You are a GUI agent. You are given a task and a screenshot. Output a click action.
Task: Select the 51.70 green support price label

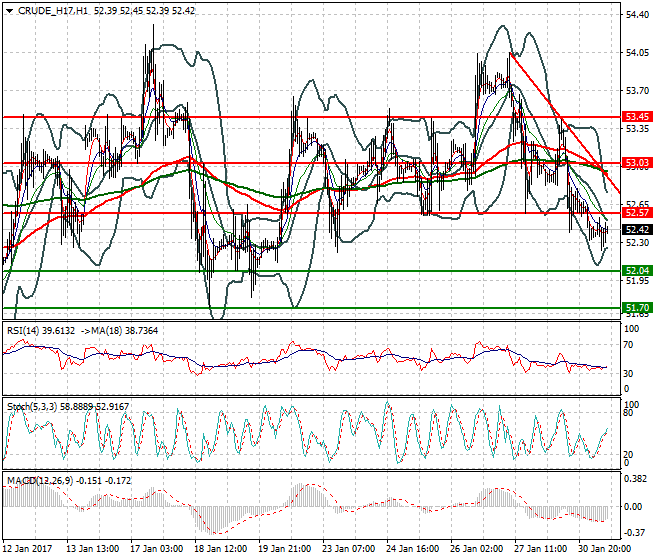click(x=638, y=307)
